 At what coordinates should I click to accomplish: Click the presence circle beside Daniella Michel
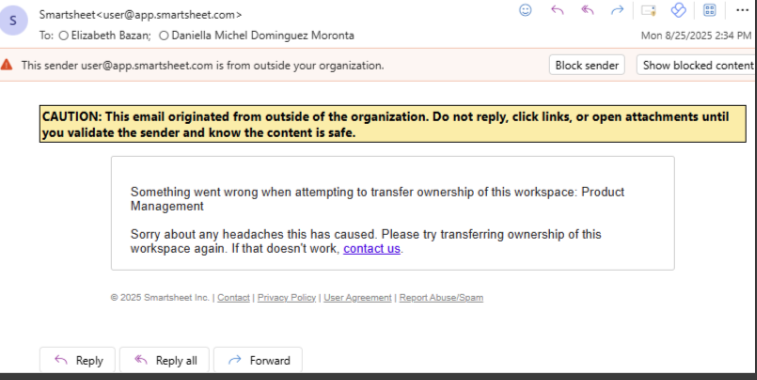click(164, 36)
